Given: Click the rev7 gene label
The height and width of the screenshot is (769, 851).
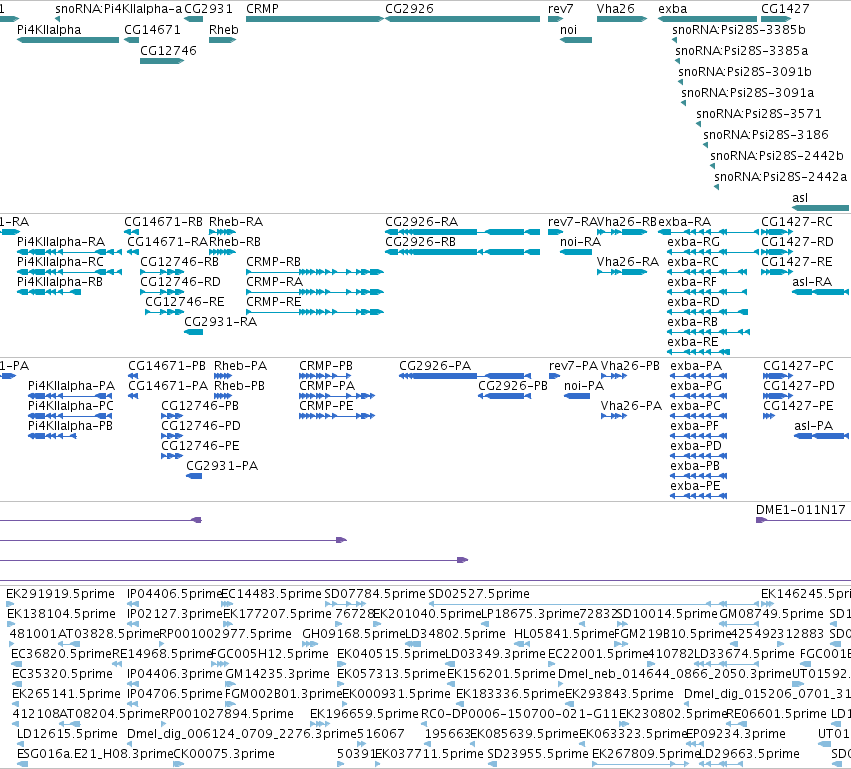Looking at the screenshot, I should [x=561, y=9].
